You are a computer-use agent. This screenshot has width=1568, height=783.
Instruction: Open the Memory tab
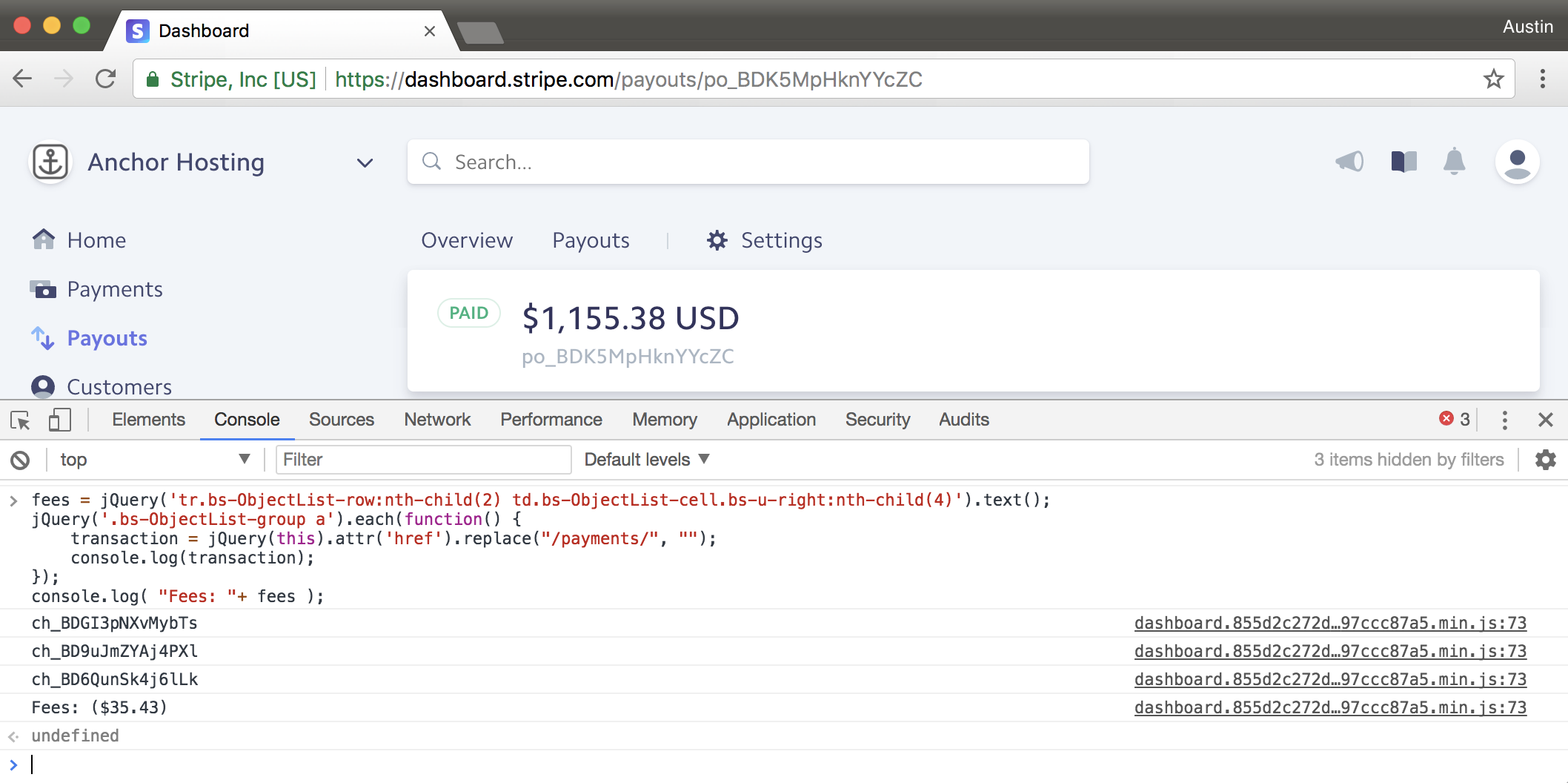pyautogui.click(x=665, y=420)
